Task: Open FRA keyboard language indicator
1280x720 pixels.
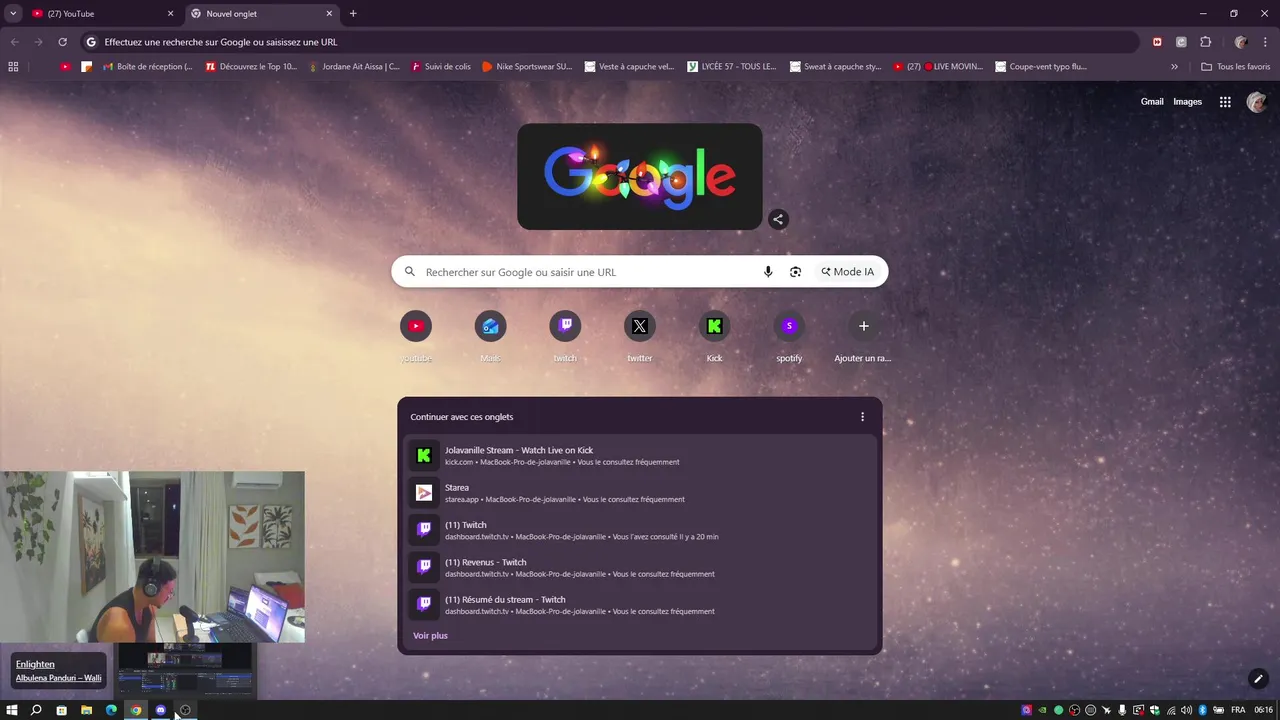Action: [1238, 710]
